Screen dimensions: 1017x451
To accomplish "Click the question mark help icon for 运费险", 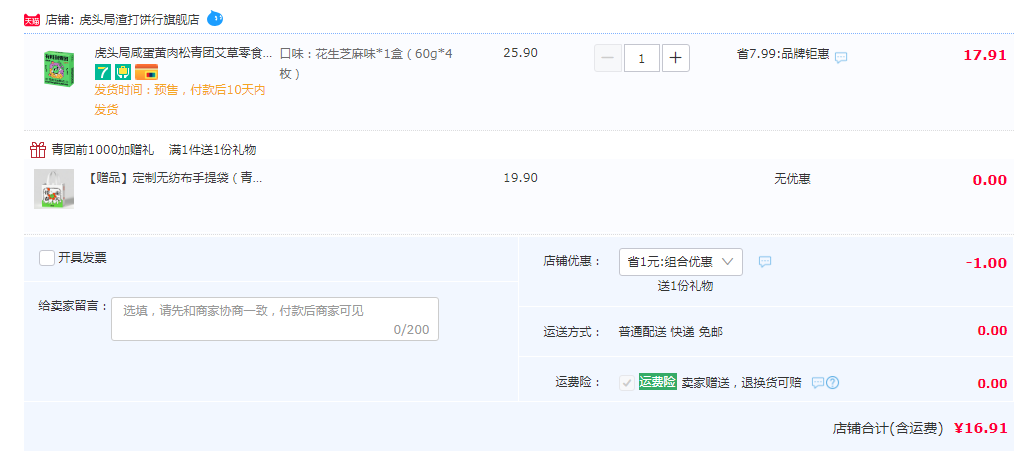I will [x=833, y=383].
